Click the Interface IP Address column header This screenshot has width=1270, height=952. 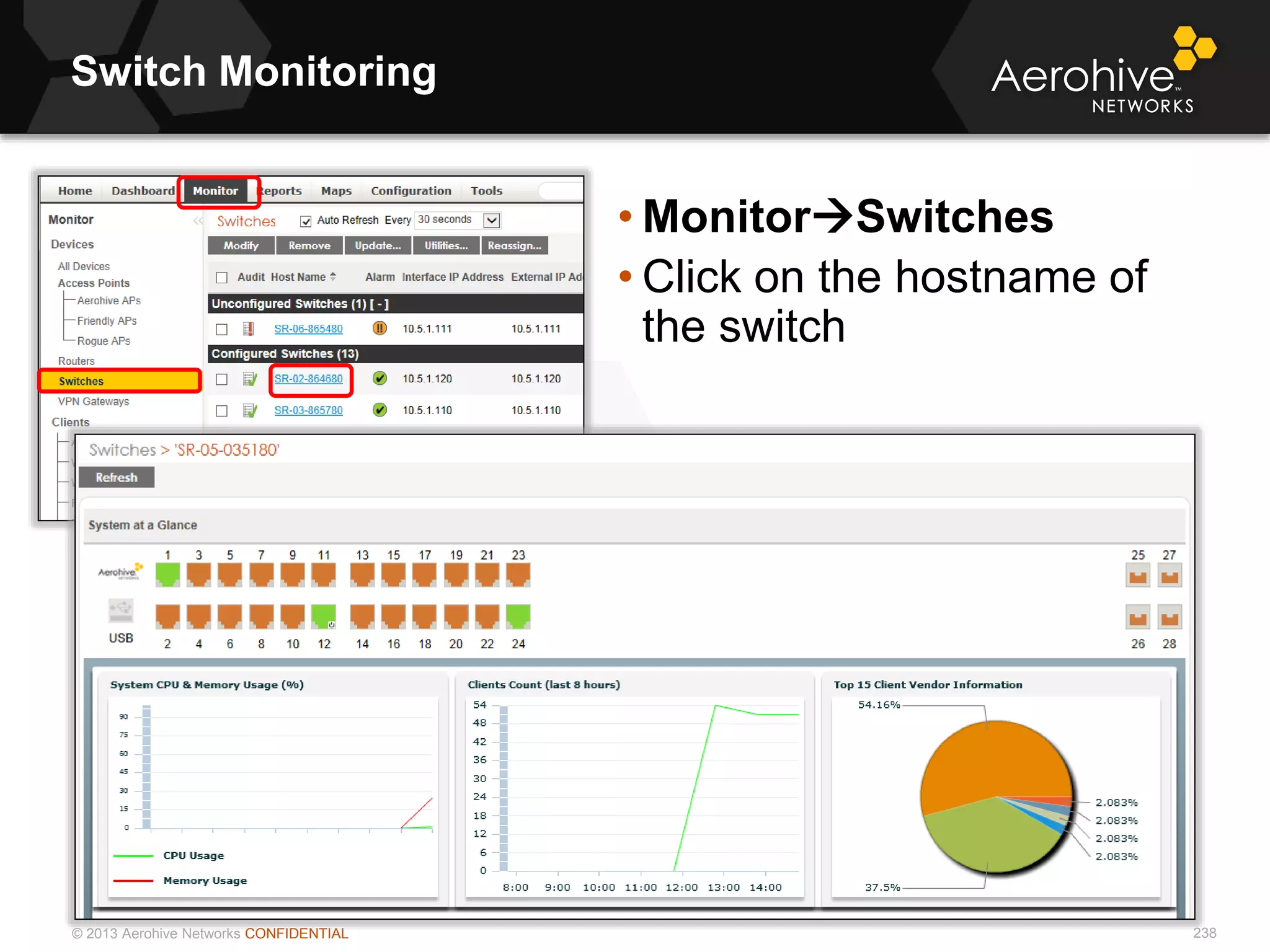coord(453,277)
